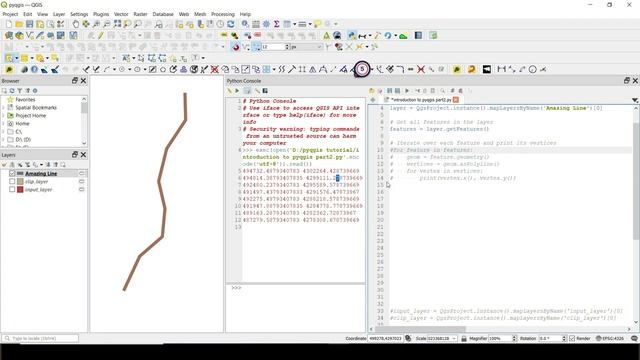Expand the Project Home tree node
640x360 pixels.
(x=4, y=116)
